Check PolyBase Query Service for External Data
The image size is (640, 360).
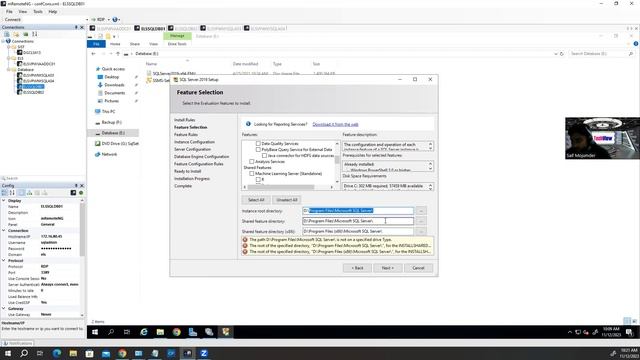click(258, 149)
